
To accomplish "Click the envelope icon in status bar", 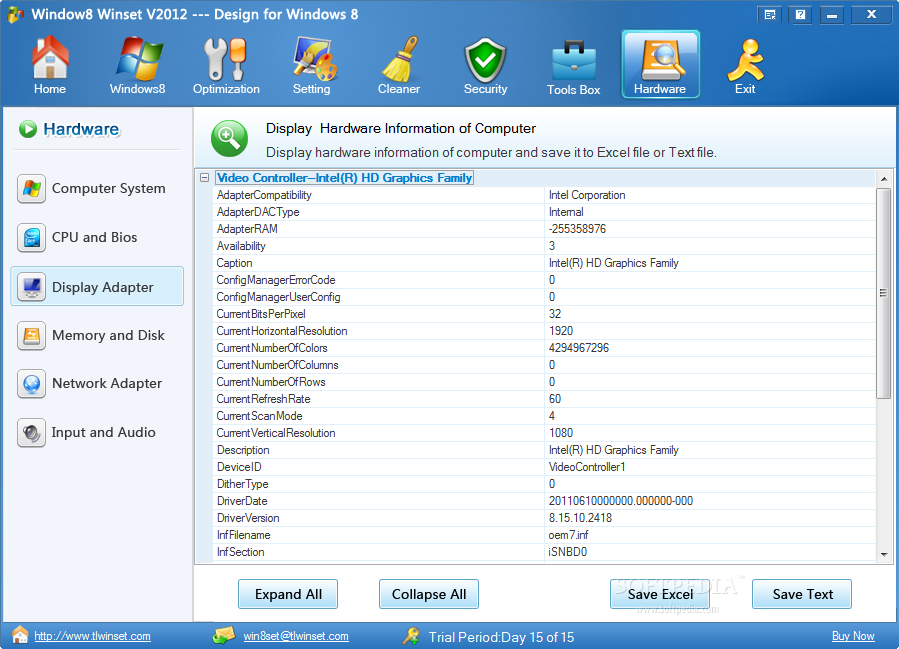I will pyautogui.click(x=224, y=635).
